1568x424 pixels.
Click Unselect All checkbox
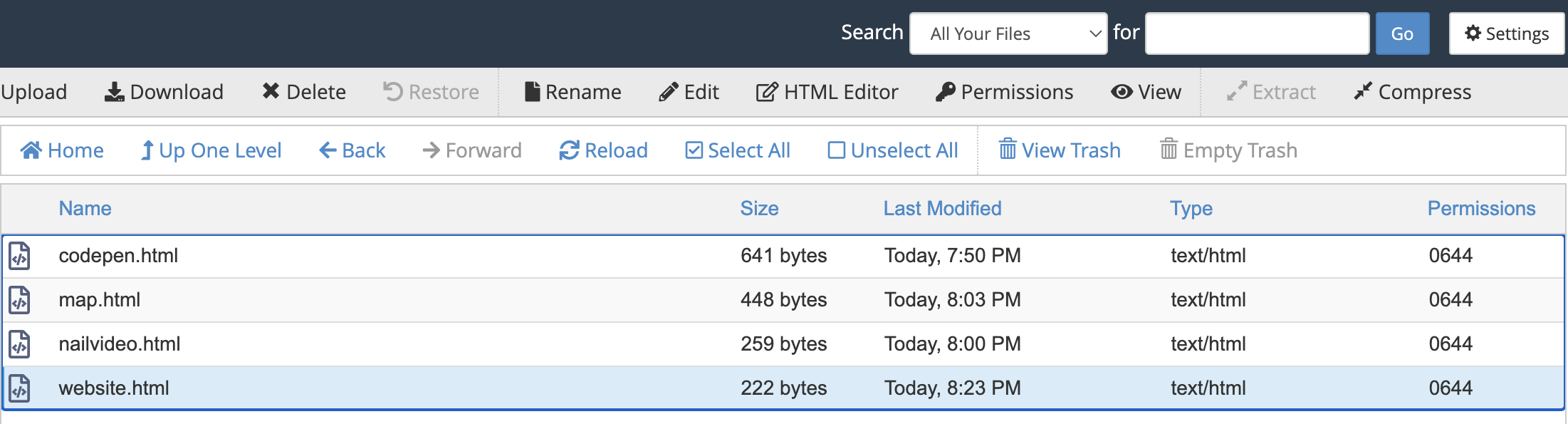[x=893, y=150]
